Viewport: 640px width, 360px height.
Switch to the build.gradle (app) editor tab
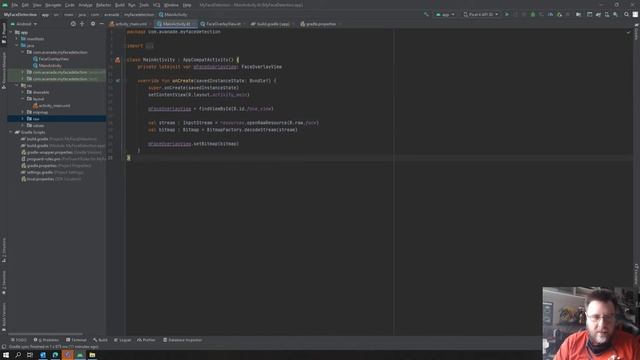(271, 24)
